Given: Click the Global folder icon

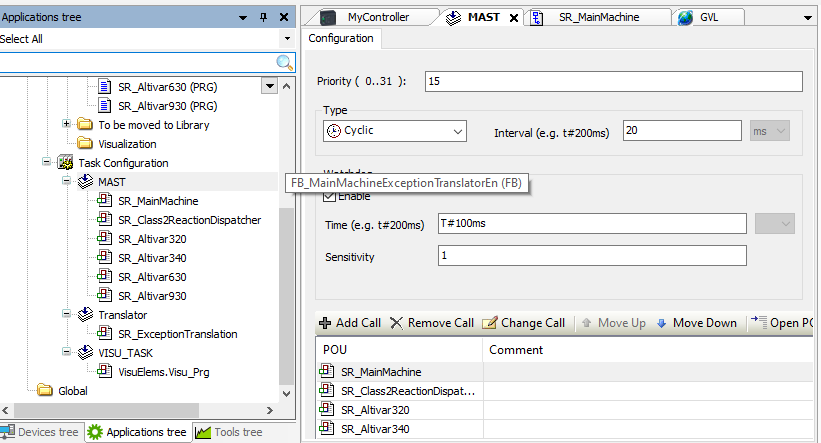Looking at the screenshot, I should 45,391.
